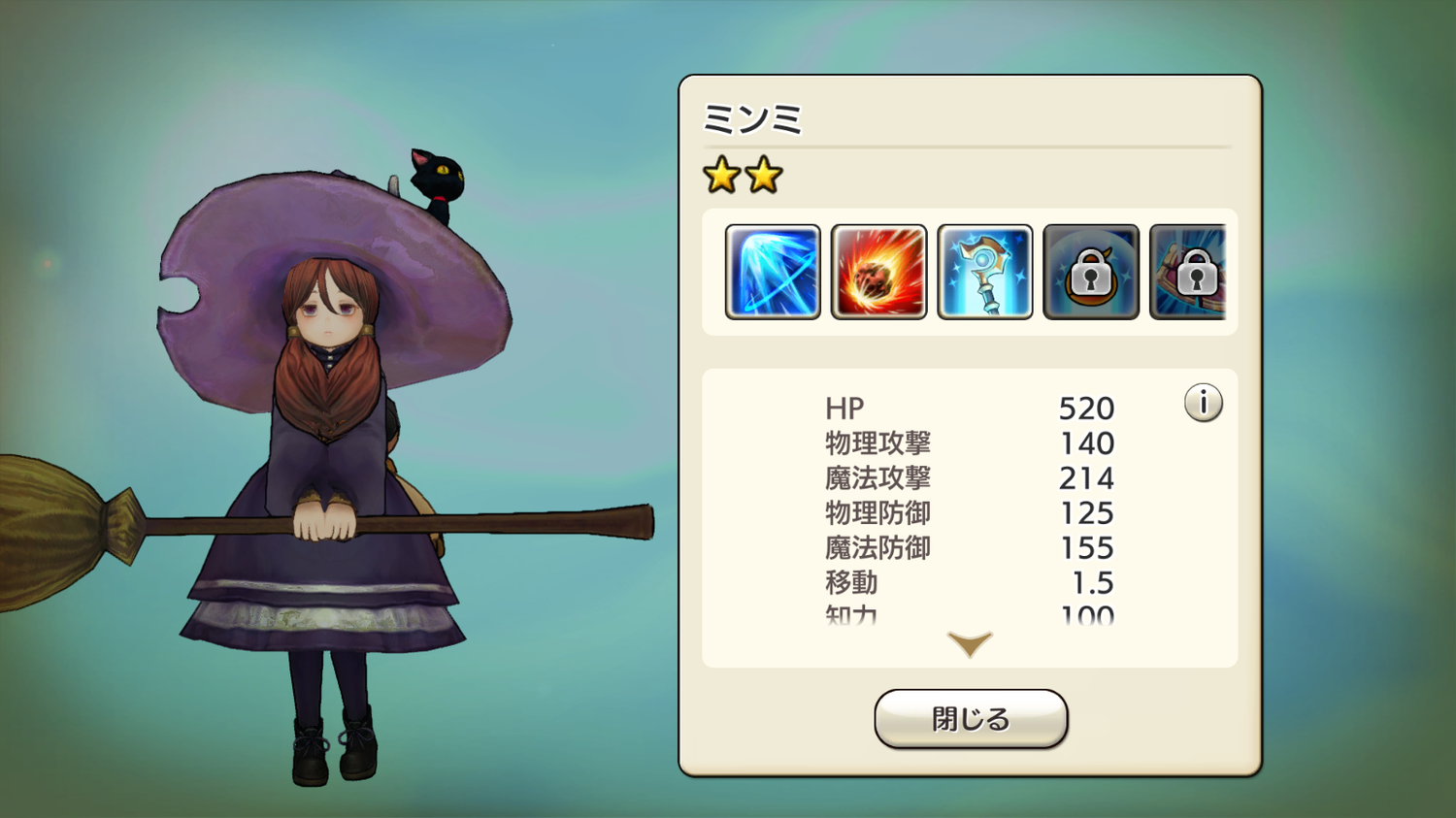Click the witch character's face

point(330,312)
